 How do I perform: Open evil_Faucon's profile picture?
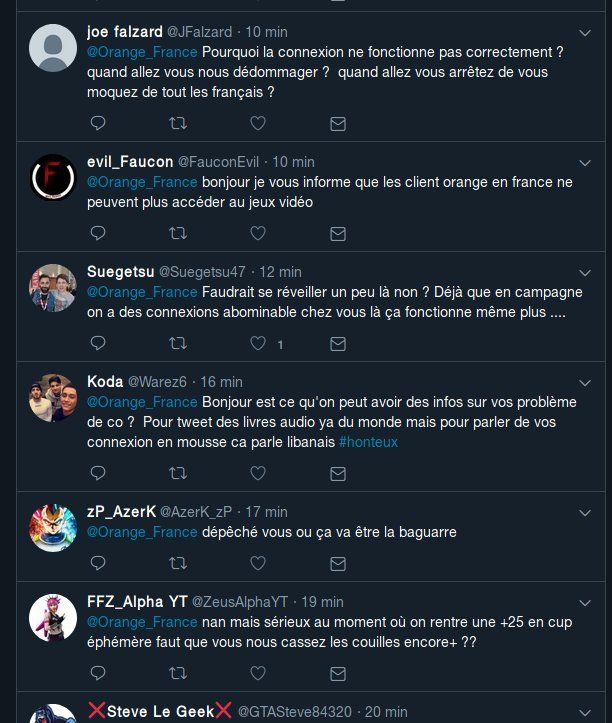(x=52, y=178)
